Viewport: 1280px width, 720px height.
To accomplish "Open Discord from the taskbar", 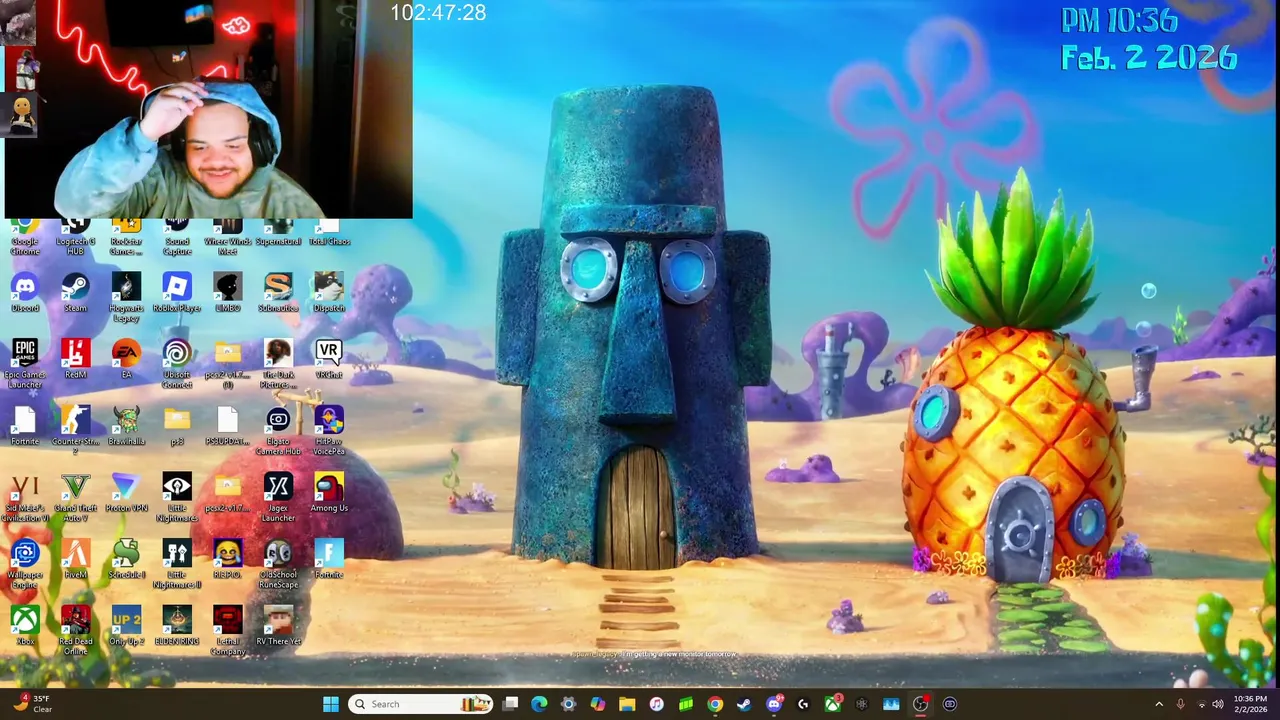I will [773, 704].
